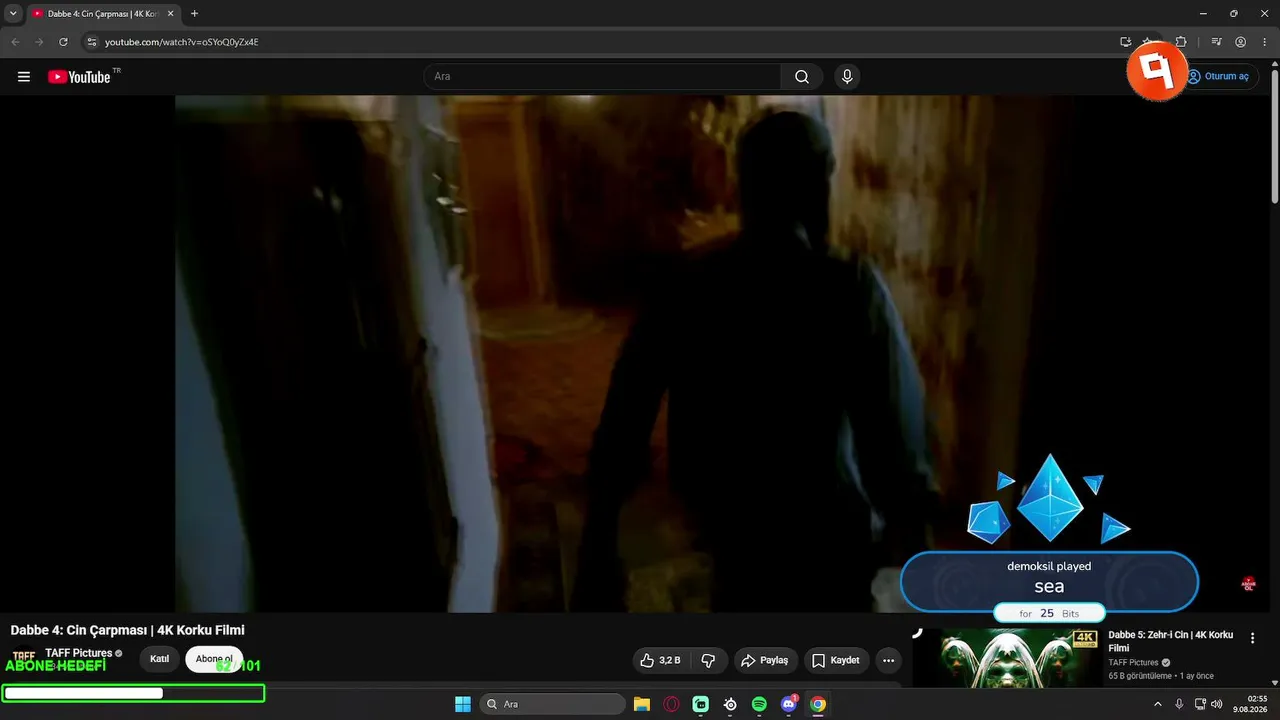Focus the YouTube 'Ara' search field

pos(602,77)
